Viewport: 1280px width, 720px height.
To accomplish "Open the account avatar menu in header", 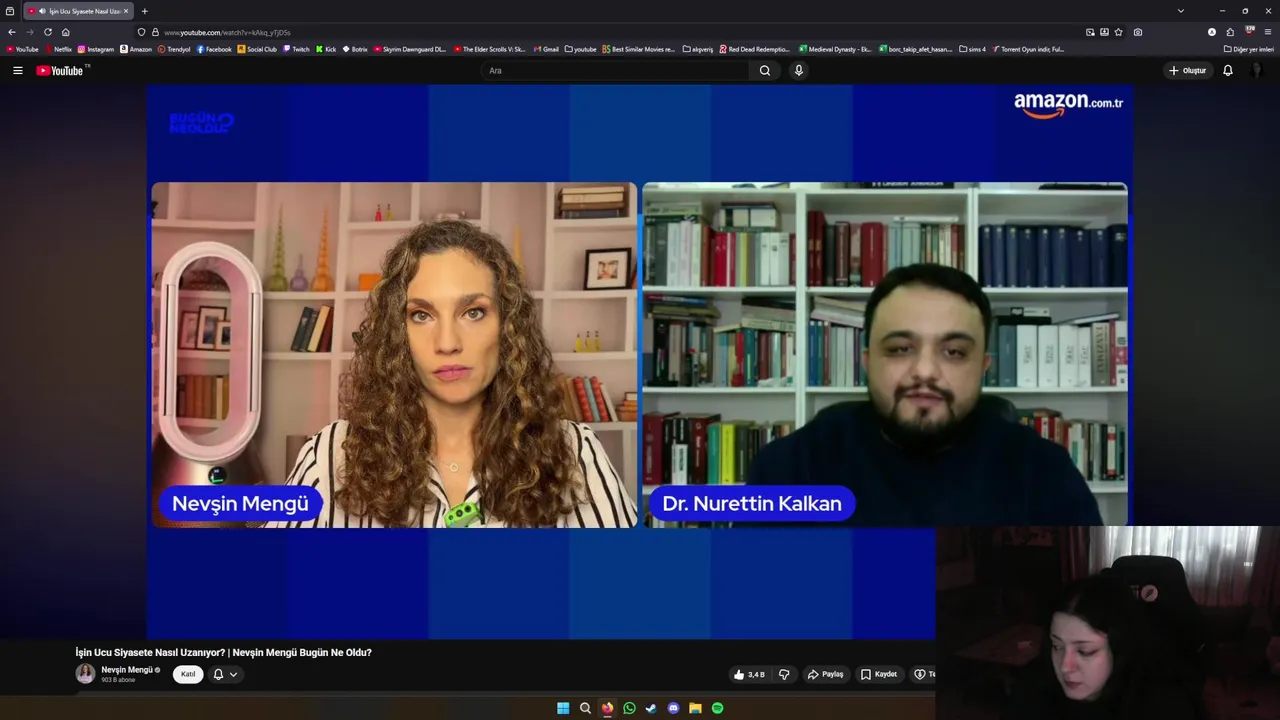I will click(1257, 71).
